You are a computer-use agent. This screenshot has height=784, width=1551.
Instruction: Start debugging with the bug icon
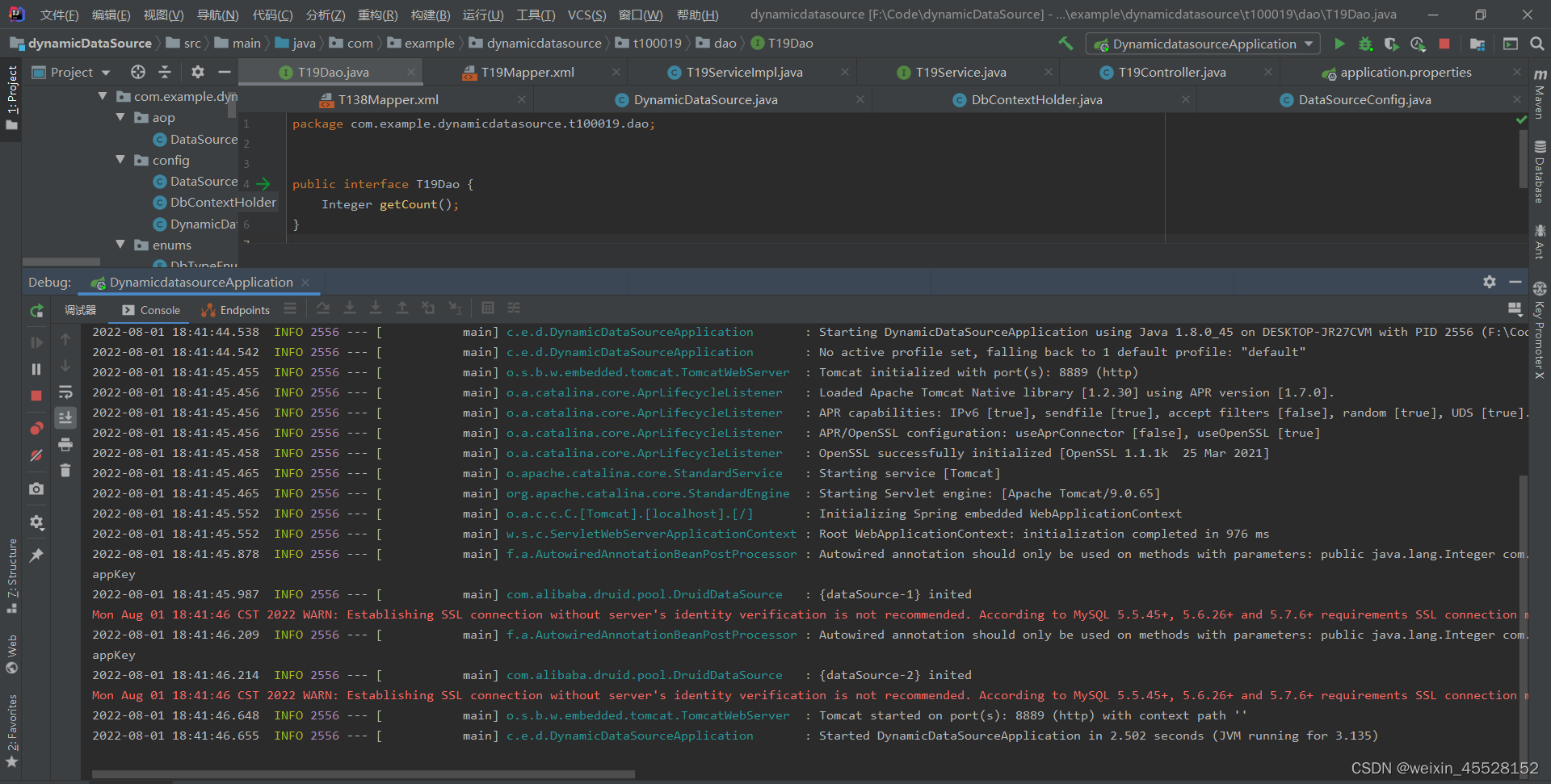(1365, 44)
